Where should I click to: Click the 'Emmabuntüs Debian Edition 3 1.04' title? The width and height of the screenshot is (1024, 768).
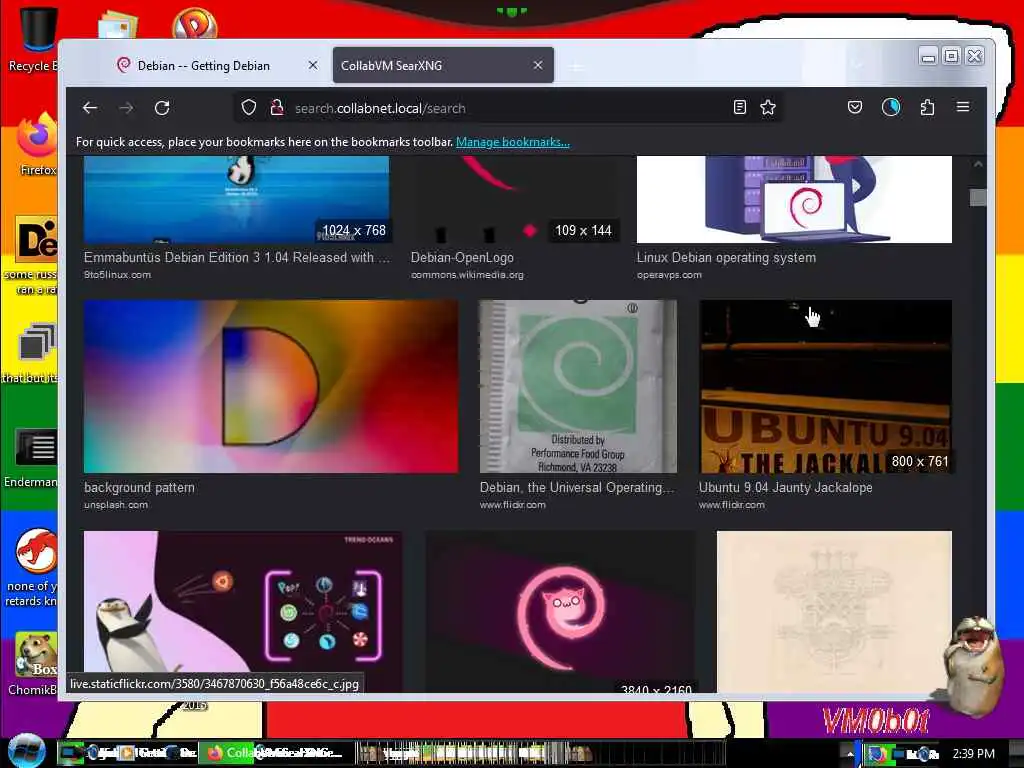237,257
